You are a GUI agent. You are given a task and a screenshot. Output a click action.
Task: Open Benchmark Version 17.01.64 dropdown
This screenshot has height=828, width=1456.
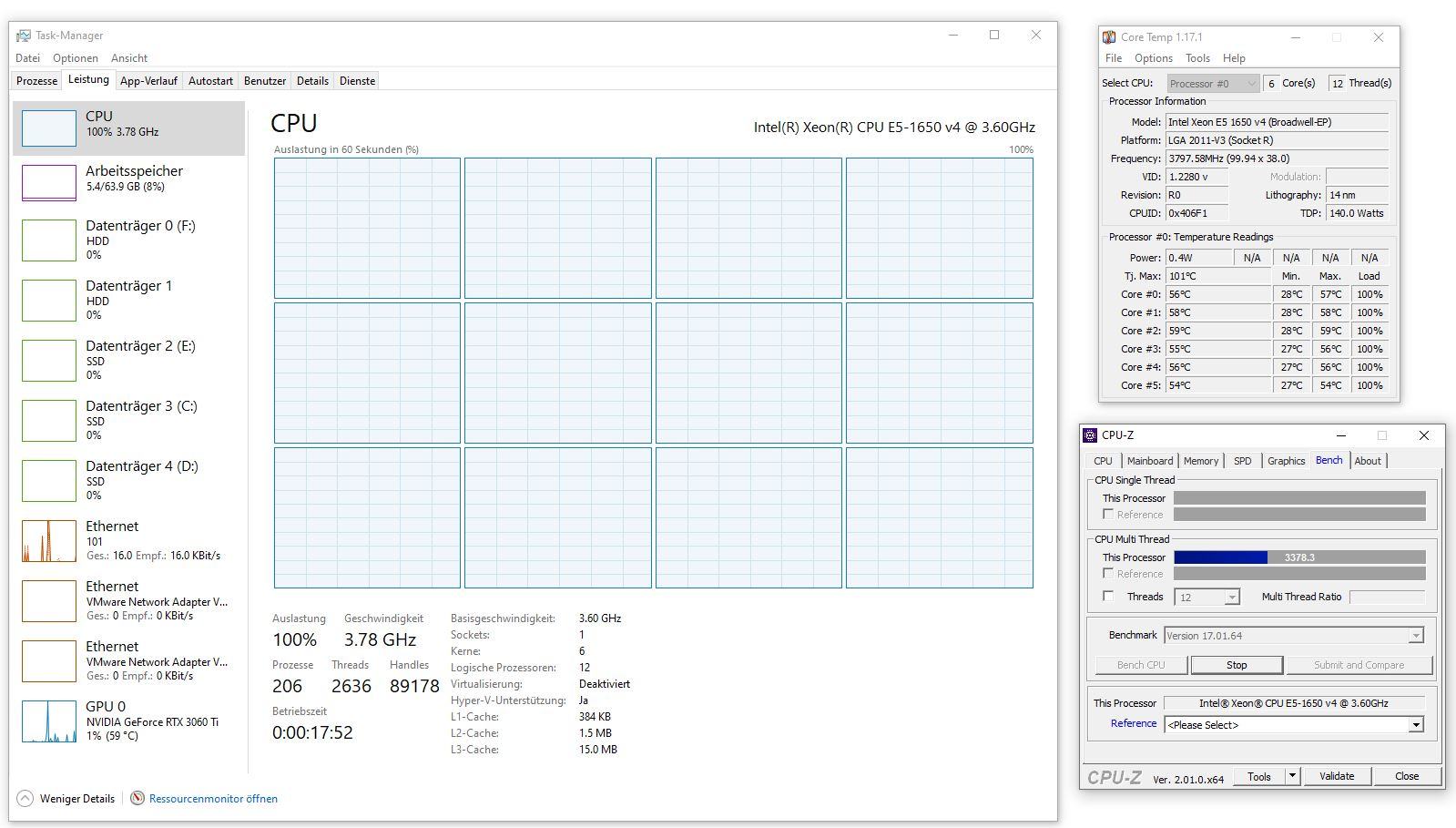coord(1293,636)
